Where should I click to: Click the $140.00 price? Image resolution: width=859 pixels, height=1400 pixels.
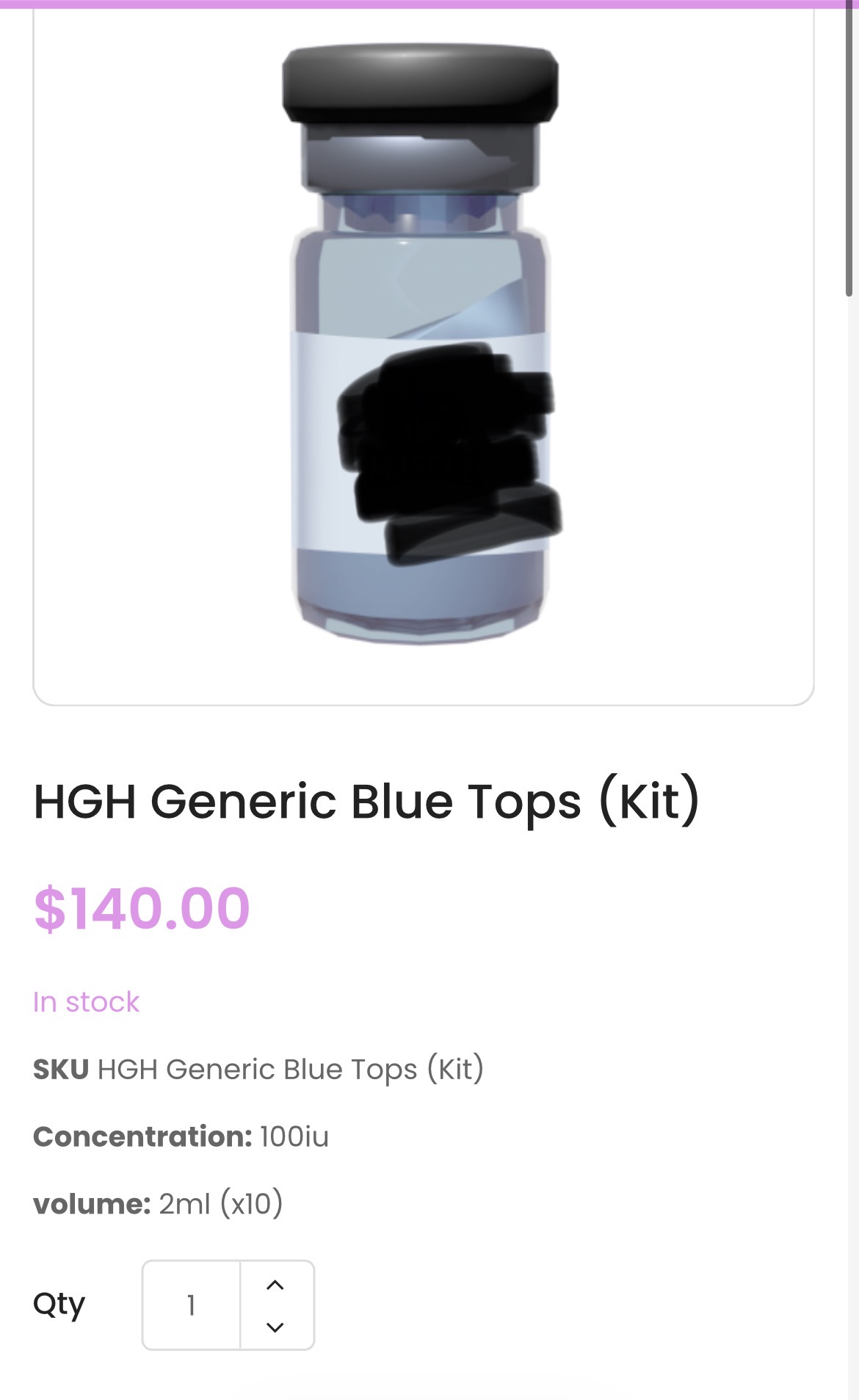coord(142,909)
